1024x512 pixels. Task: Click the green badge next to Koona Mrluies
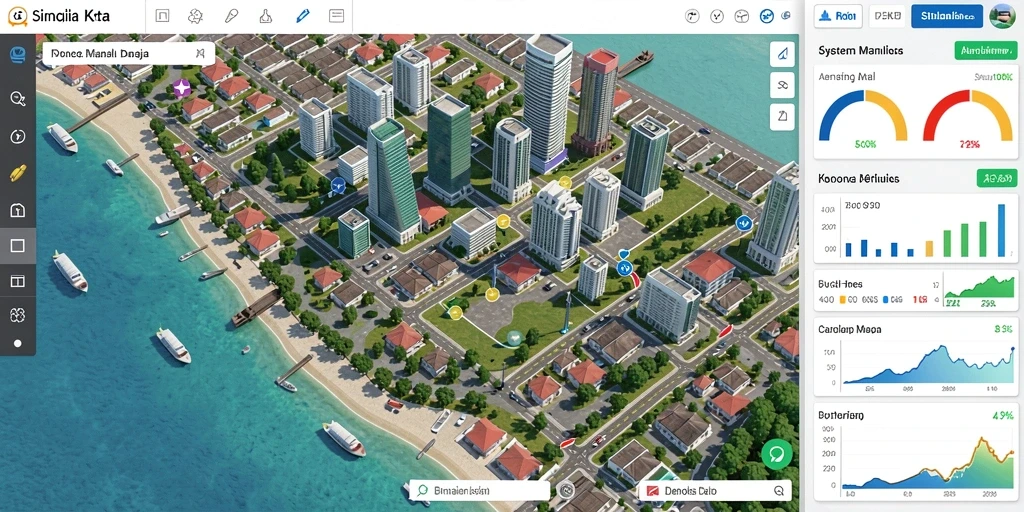coord(997,178)
